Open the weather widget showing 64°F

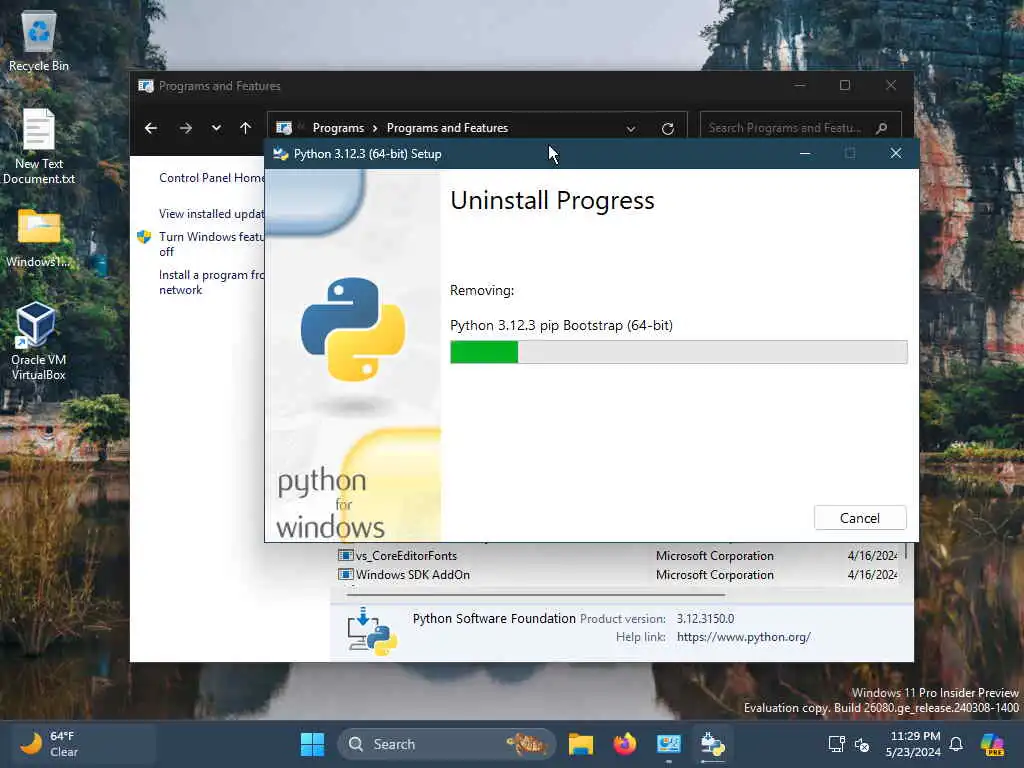click(x=84, y=744)
